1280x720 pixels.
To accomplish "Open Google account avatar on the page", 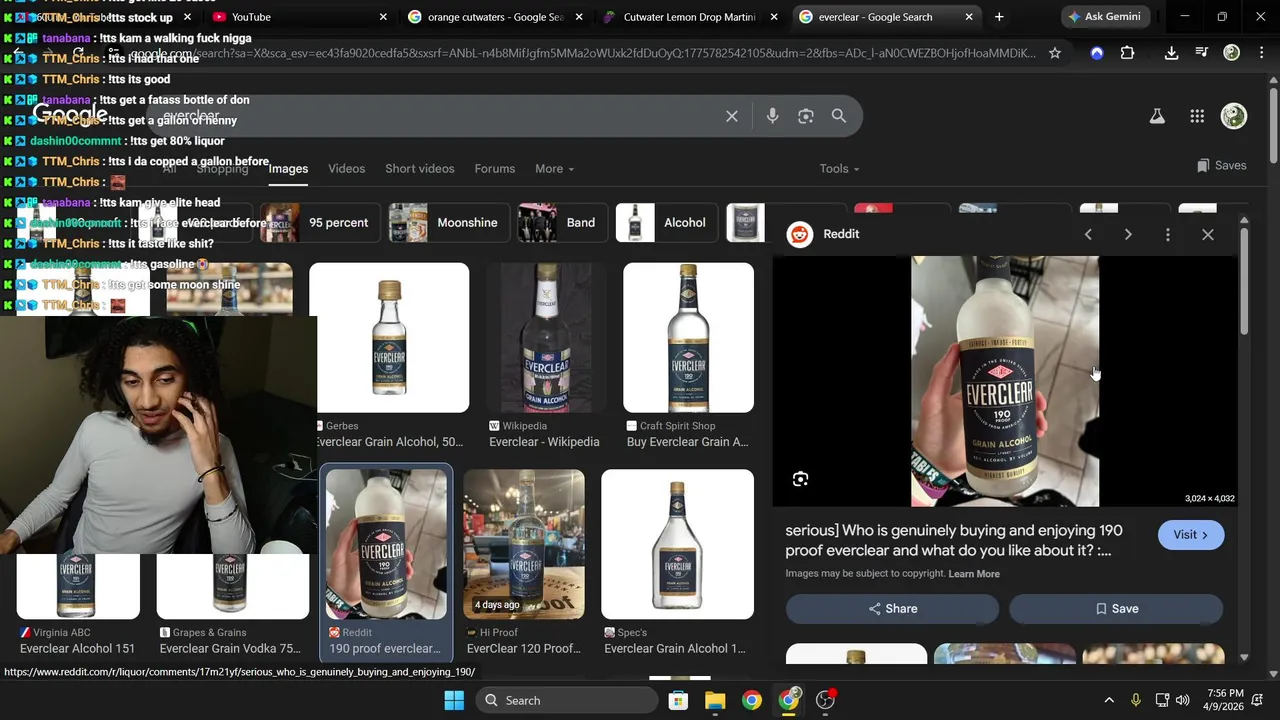I will point(1234,116).
